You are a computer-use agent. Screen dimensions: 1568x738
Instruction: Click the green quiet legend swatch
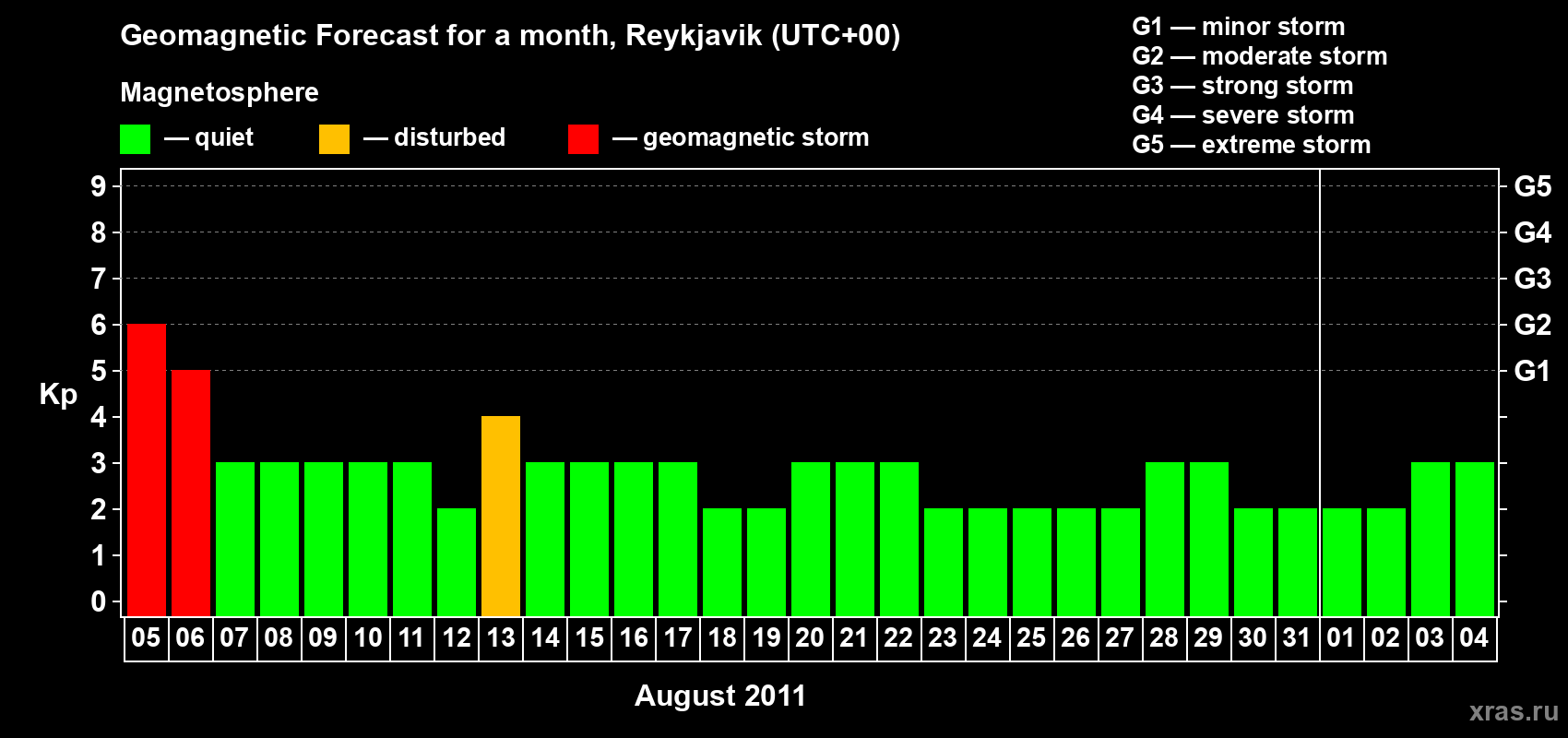coord(135,139)
